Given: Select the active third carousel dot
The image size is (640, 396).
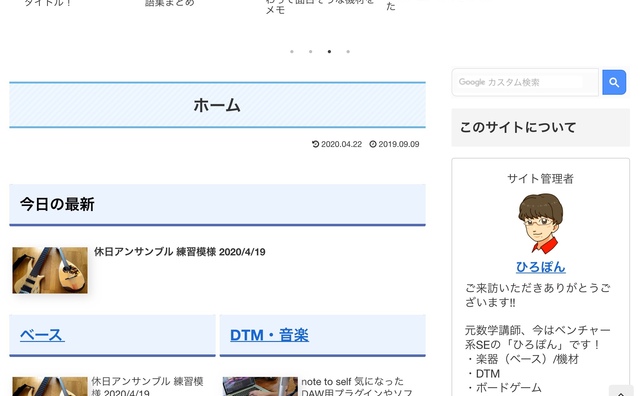Looking at the screenshot, I should (x=329, y=51).
